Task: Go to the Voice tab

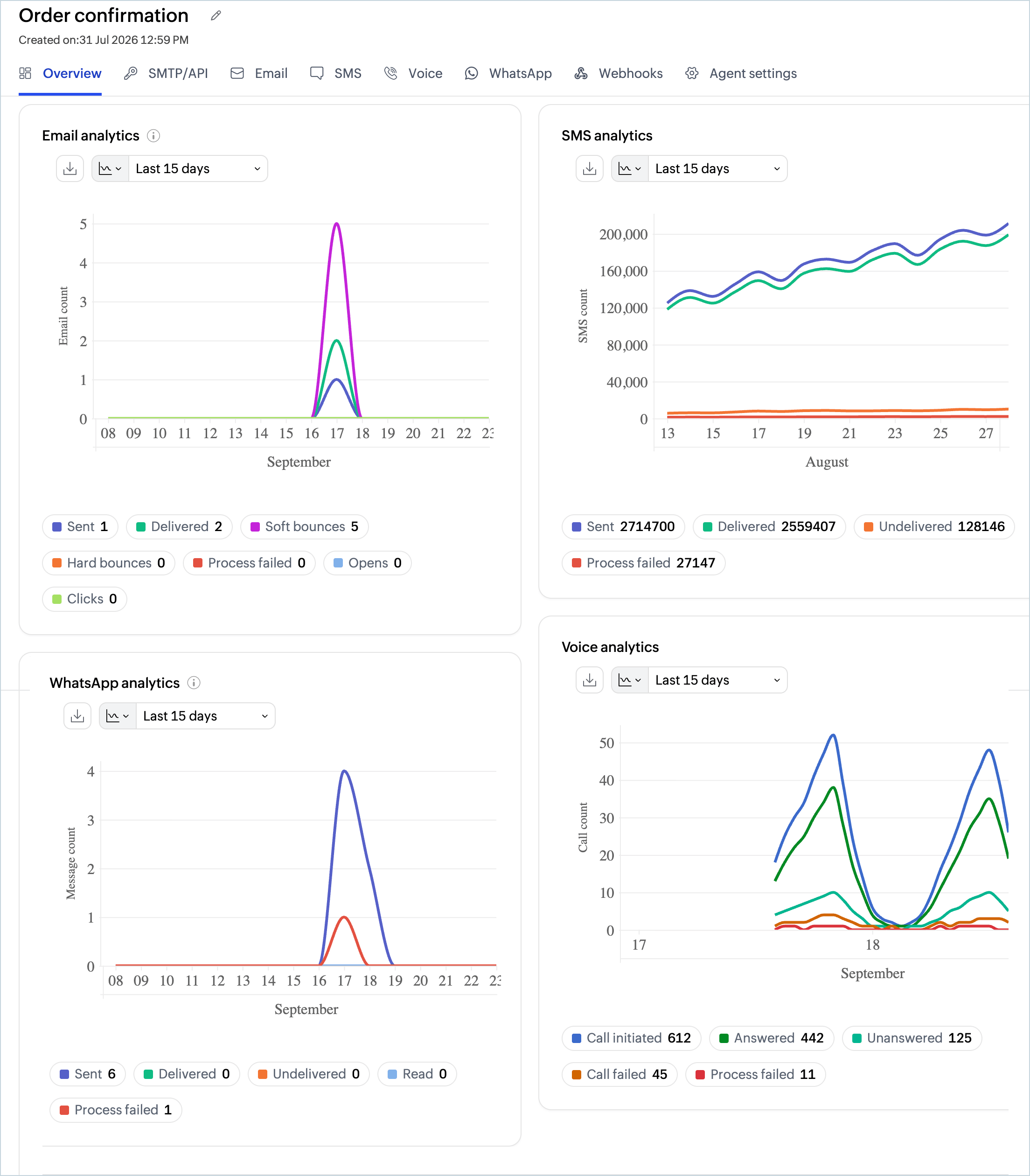Action: (413, 74)
